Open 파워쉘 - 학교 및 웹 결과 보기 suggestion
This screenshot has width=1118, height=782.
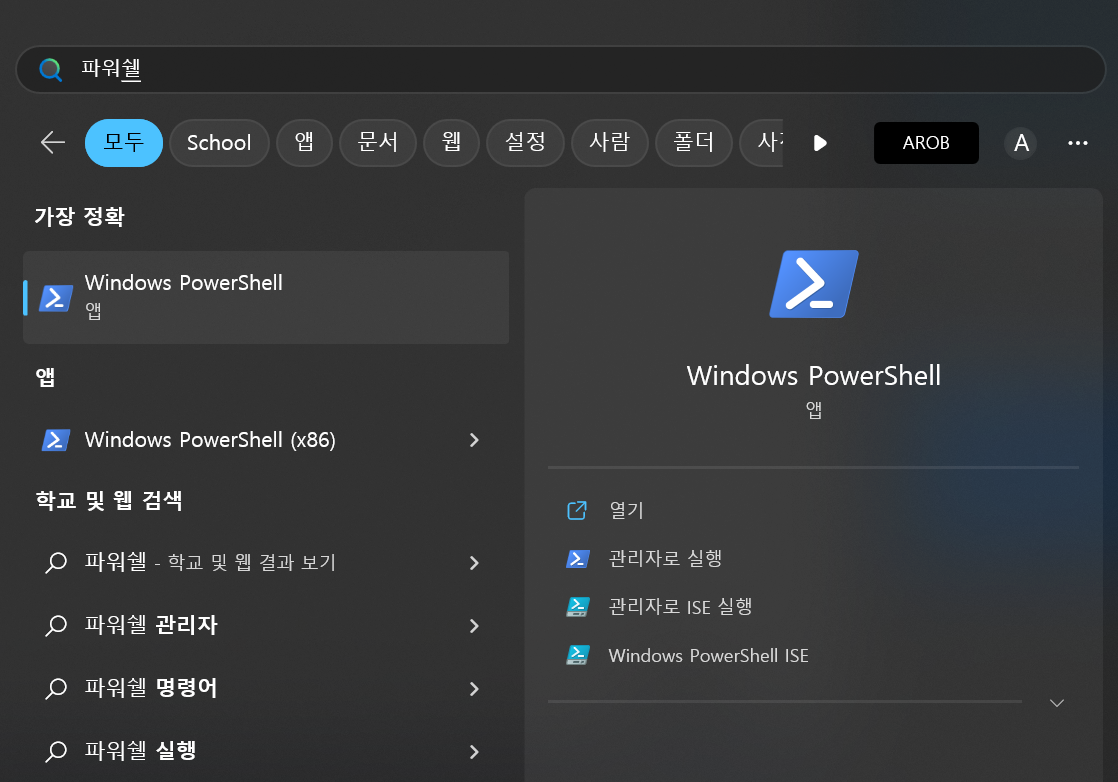[x=266, y=562]
